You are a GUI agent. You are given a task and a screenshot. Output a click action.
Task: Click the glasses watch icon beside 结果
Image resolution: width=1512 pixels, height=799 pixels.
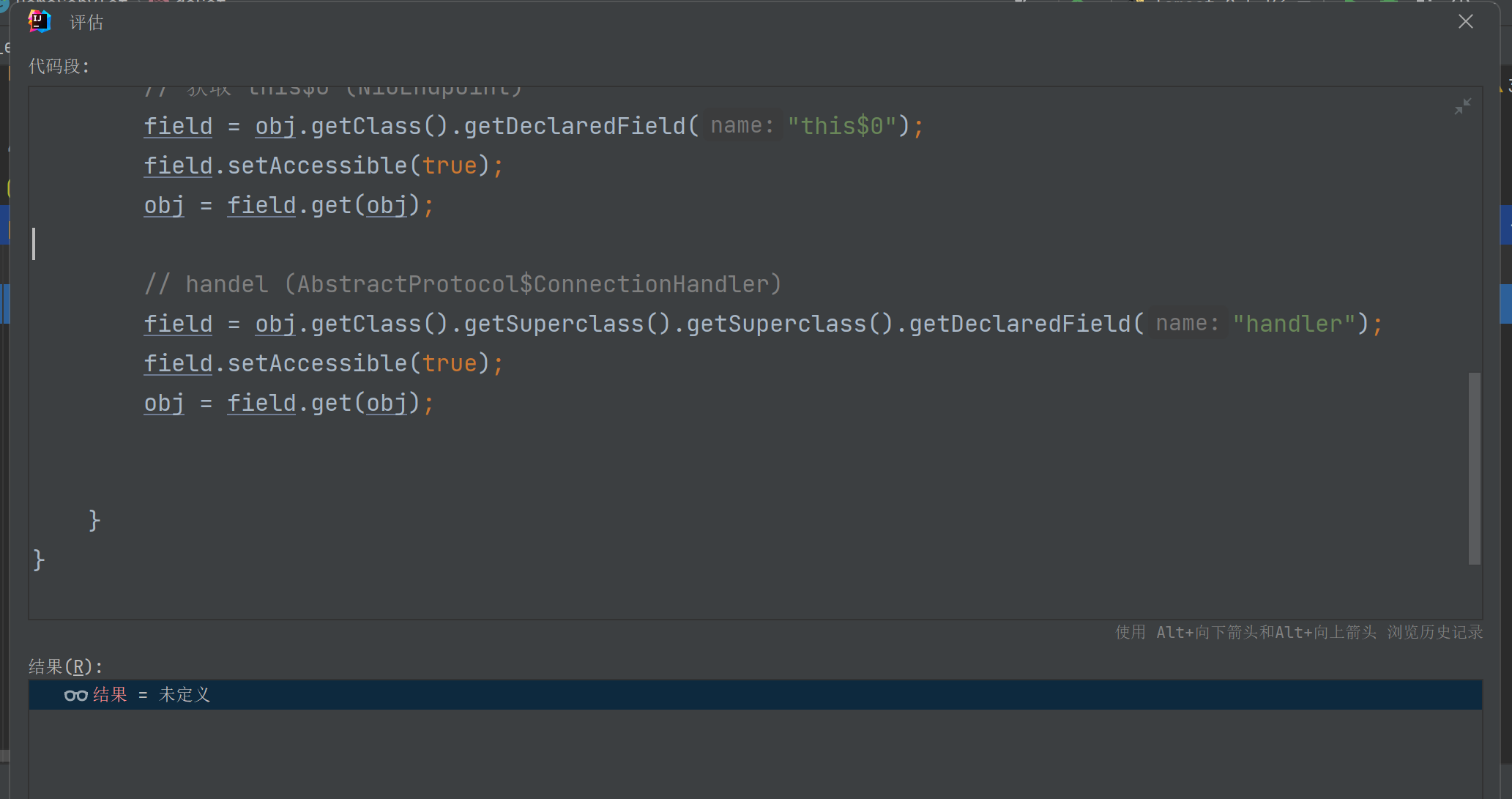[x=75, y=695]
